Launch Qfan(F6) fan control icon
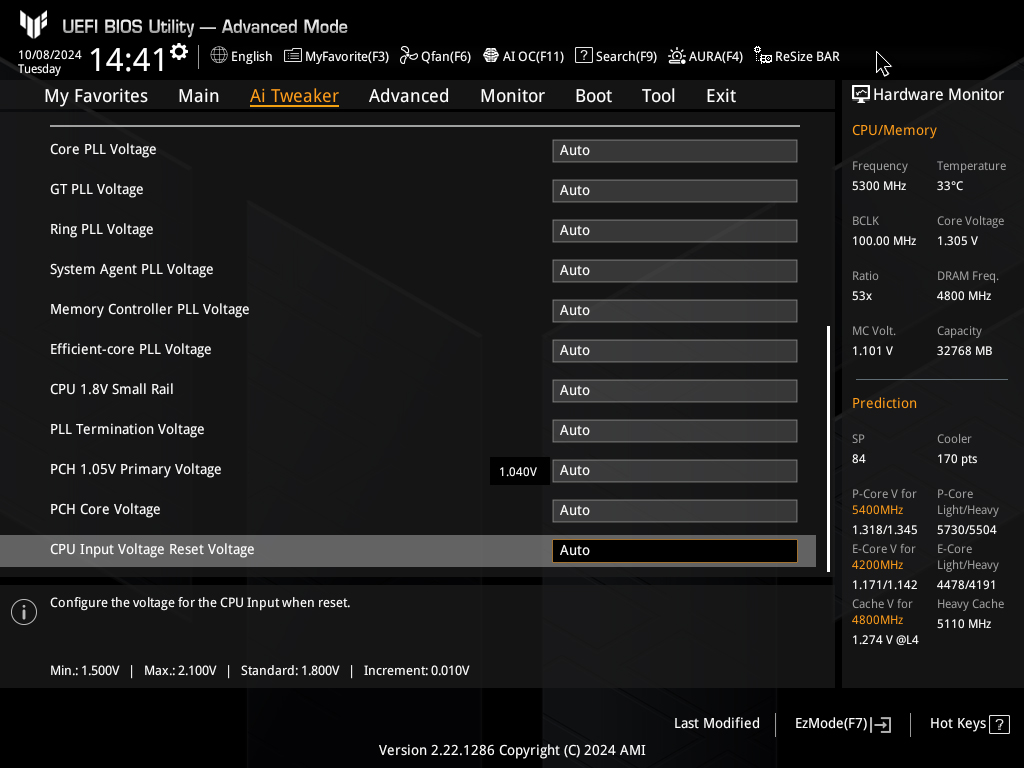This screenshot has width=1024, height=768. 409,56
